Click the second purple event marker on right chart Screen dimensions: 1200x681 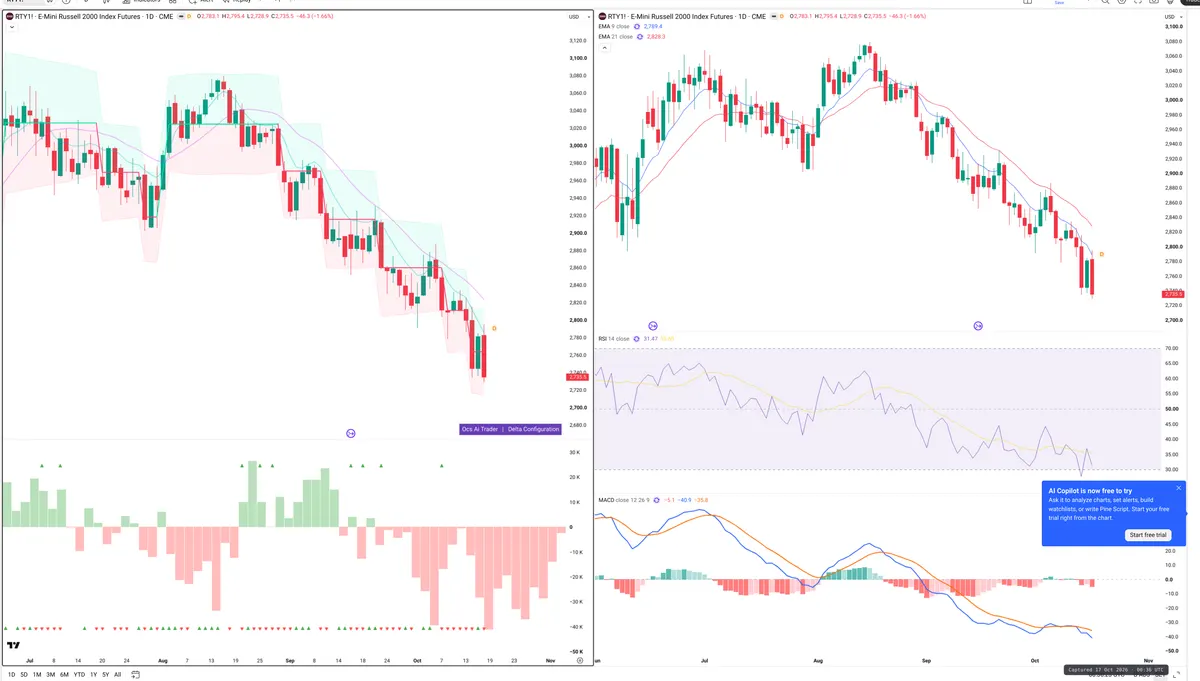(978, 326)
